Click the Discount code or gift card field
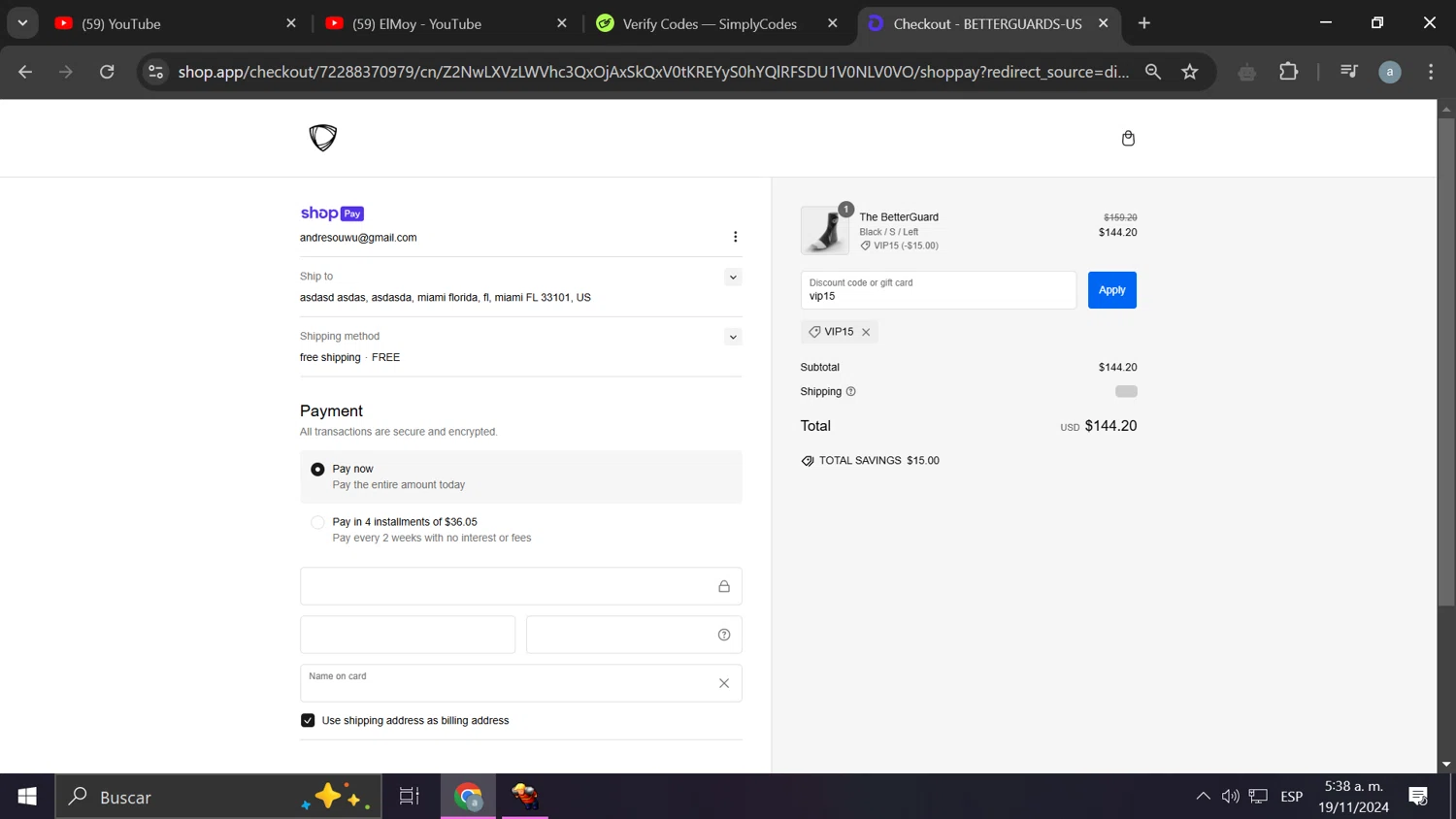Image resolution: width=1456 pixels, height=819 pixels. [x=939, y=290]
